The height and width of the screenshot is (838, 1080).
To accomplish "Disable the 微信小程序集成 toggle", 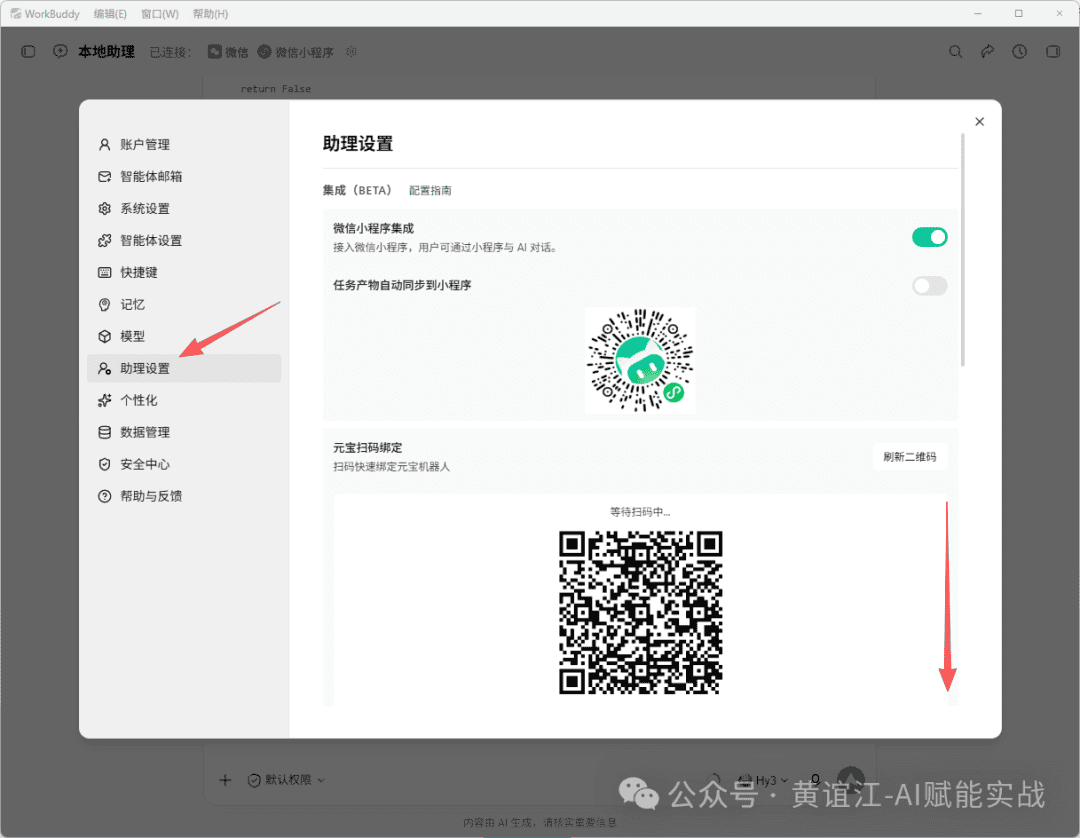I will [929, 237].
